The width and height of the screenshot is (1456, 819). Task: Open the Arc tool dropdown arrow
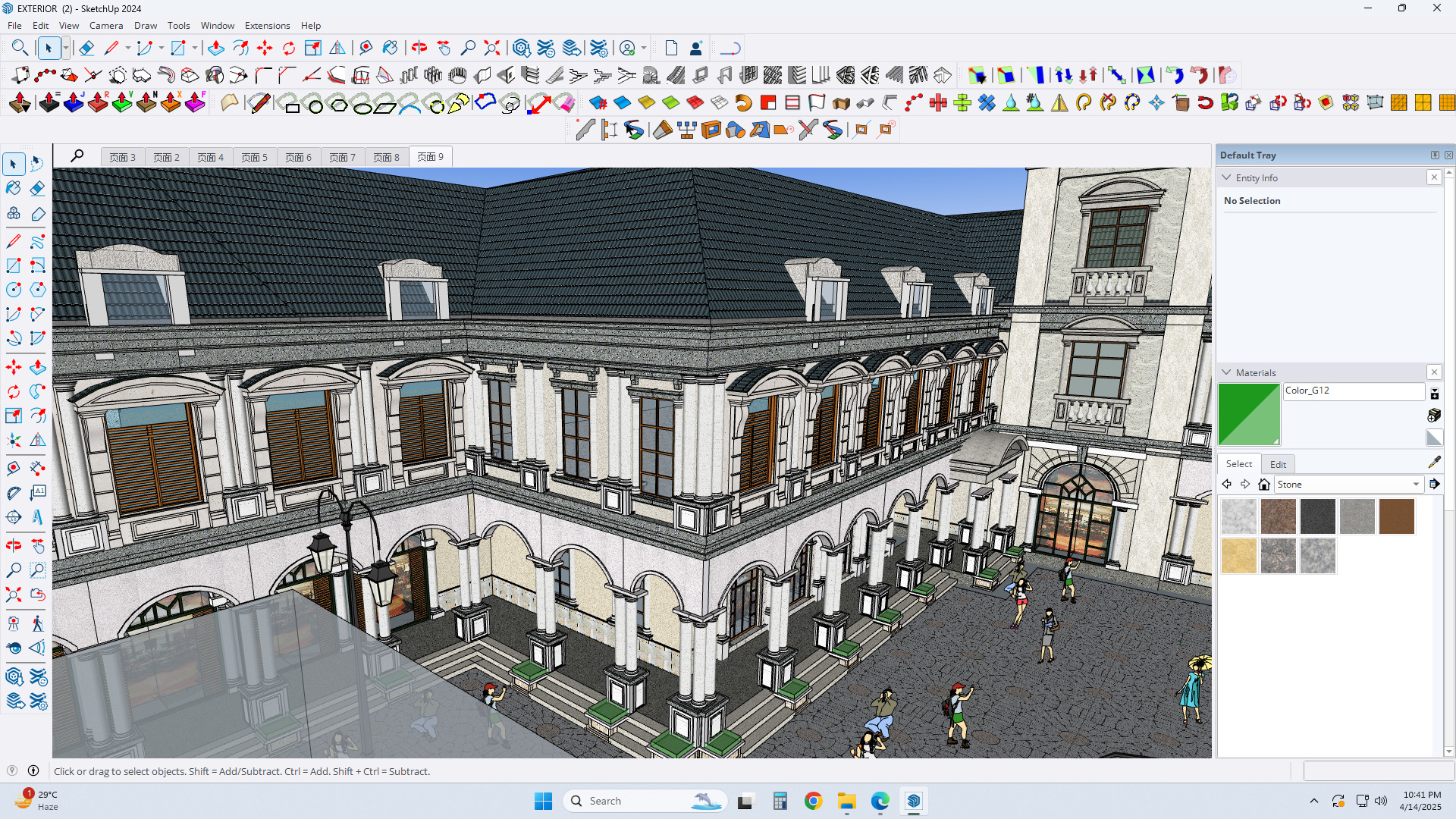162,49
